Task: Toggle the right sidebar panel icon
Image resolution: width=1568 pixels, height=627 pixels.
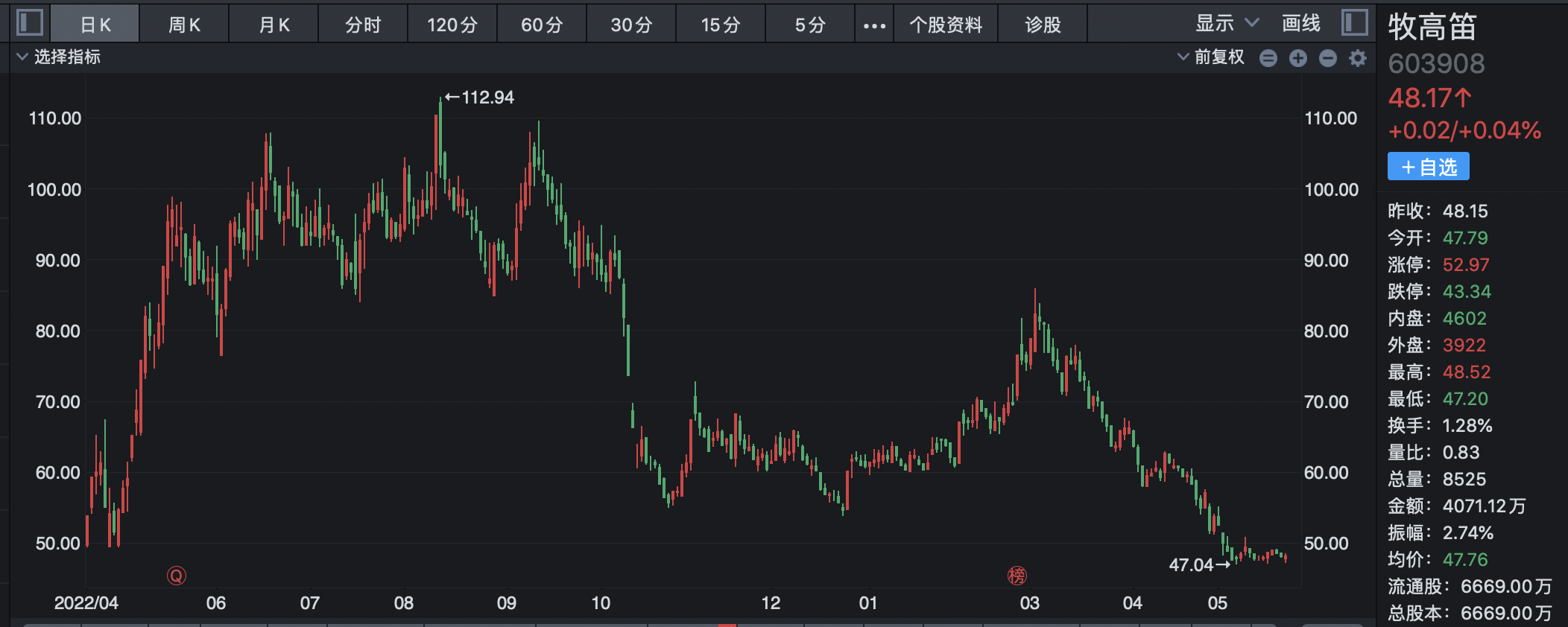Action: point(1355,23)
